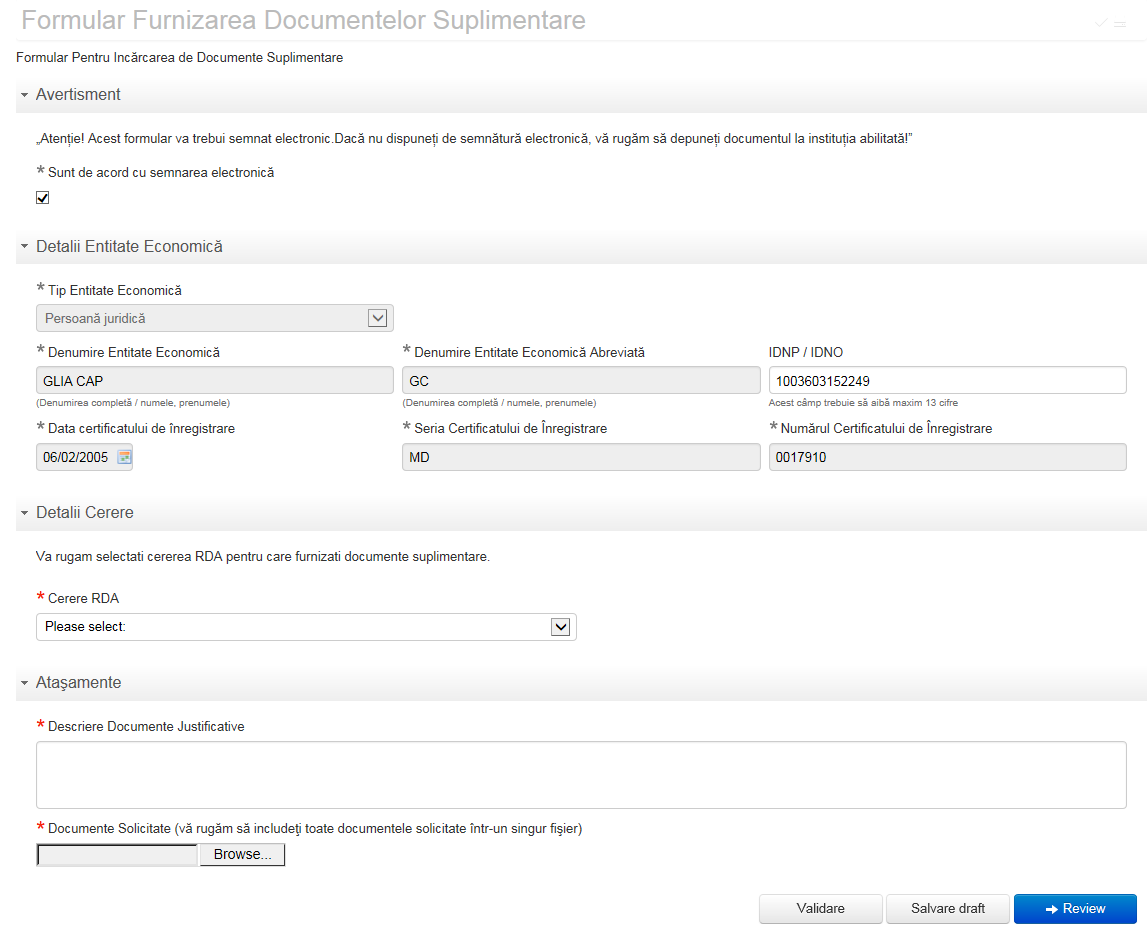Click the faded list icon in header
Viewport: 1147px width, 929px height.
click(x=1120, y=22)
